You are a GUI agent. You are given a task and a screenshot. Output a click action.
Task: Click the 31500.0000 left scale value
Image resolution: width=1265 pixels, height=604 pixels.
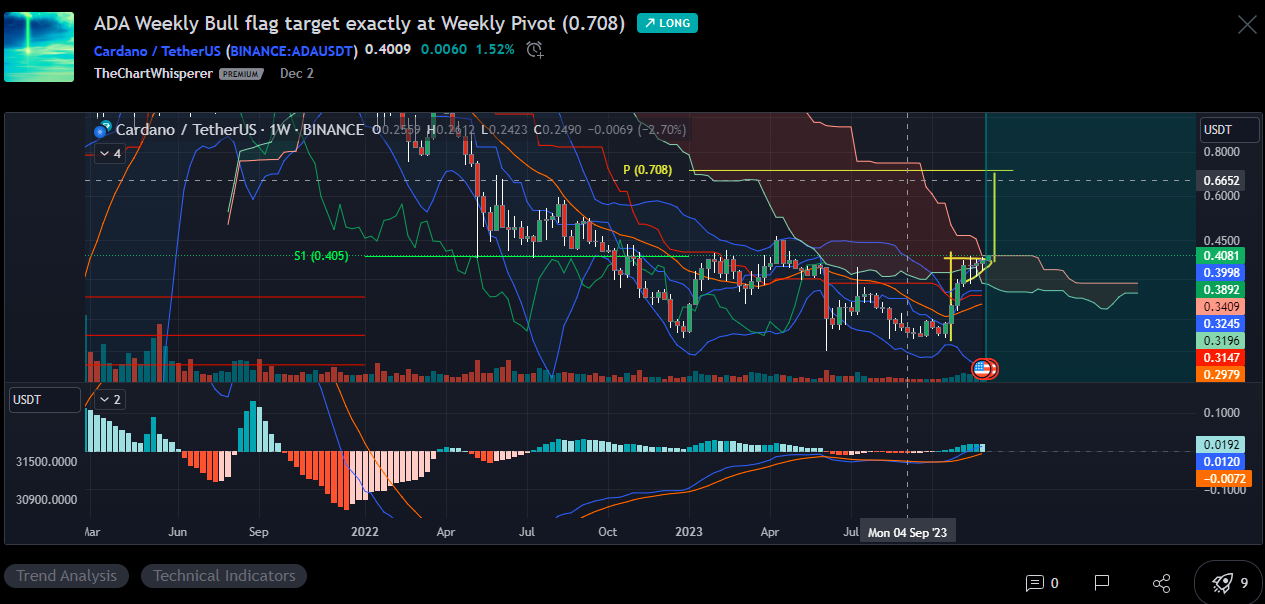tap(46, 462)
